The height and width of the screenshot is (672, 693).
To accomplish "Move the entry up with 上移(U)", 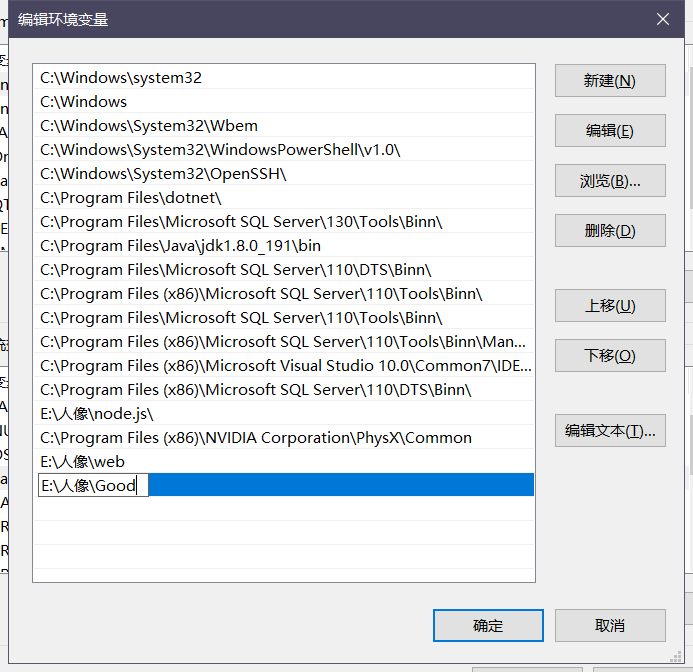I will click(610, 305).
